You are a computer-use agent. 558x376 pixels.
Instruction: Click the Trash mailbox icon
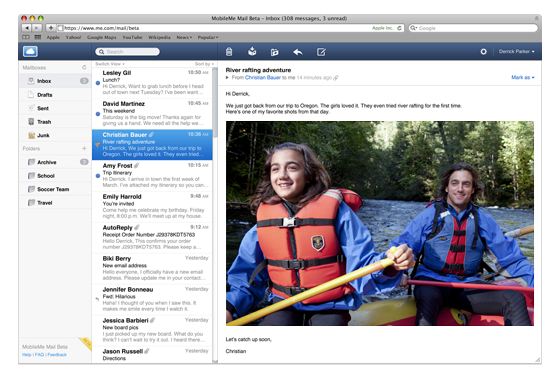[x=31, y=122]
